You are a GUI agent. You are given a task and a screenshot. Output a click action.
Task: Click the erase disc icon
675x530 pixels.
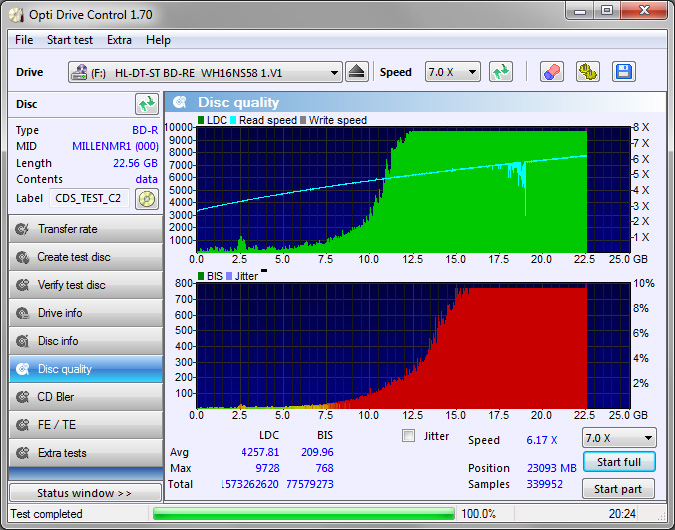pyautogui.click(x=551, y=72)
